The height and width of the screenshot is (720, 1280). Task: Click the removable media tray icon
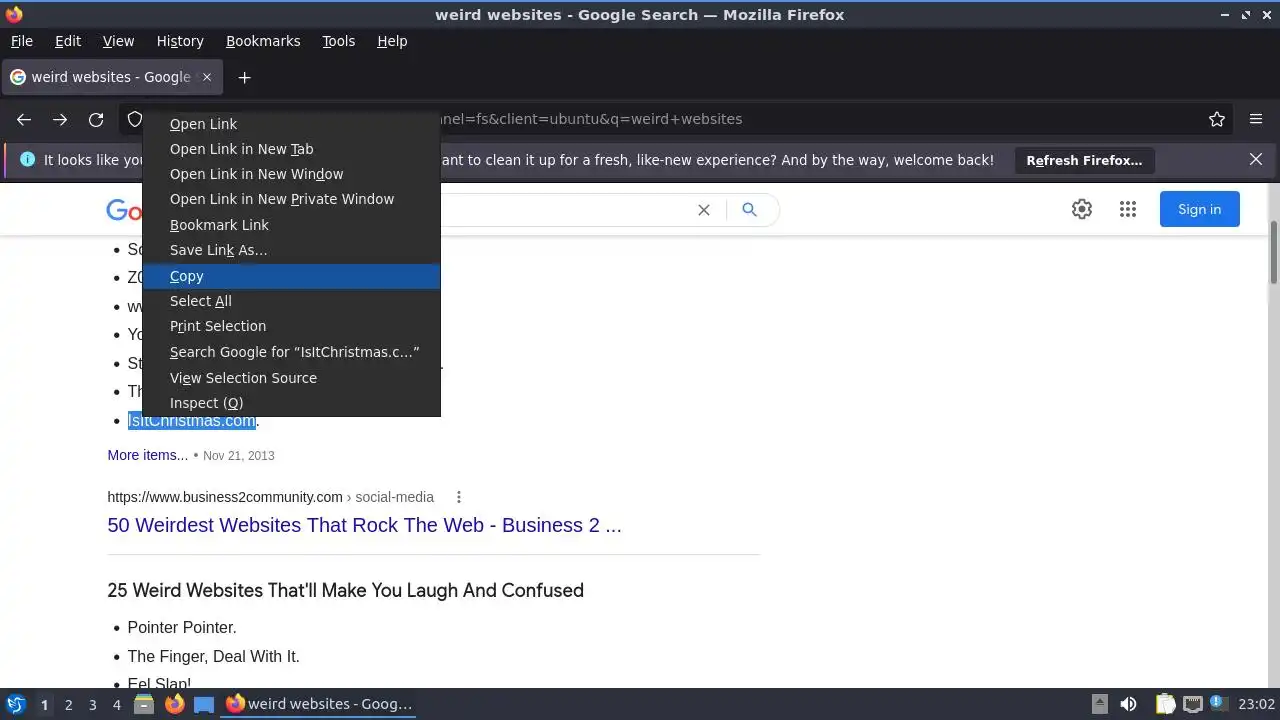pos(1099,704)
